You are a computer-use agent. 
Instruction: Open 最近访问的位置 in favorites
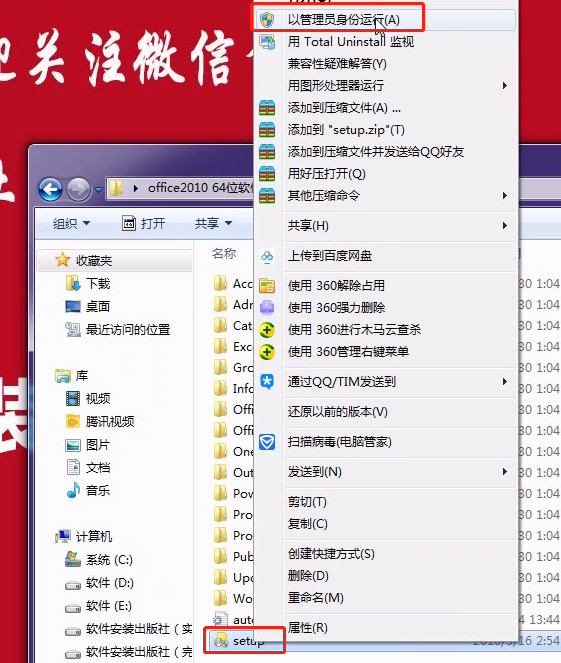[118, 329]
